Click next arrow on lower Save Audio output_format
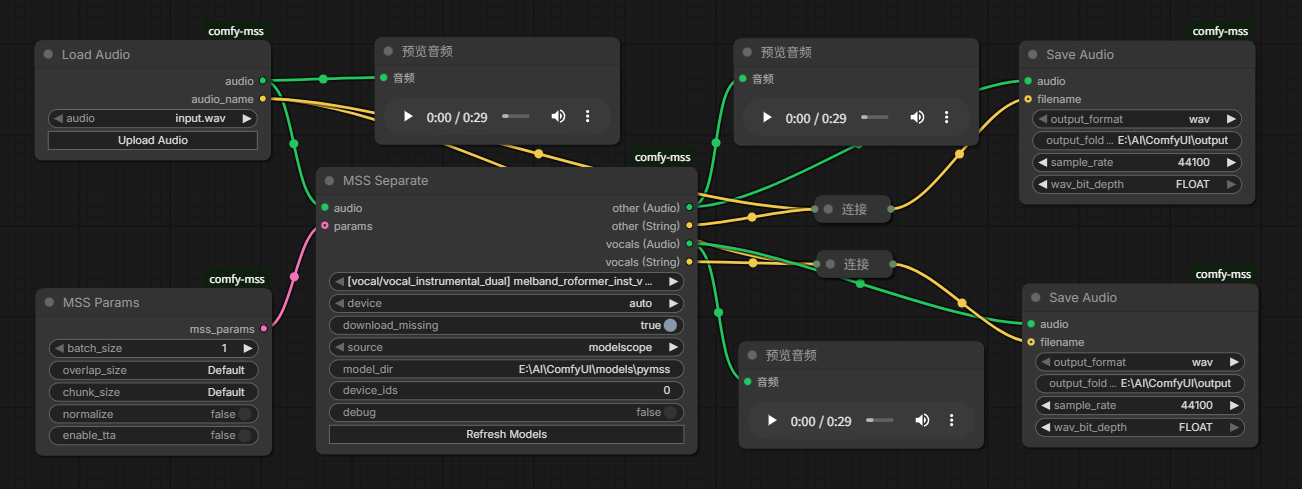The image size is (1302, 489). click(1234, 362)
